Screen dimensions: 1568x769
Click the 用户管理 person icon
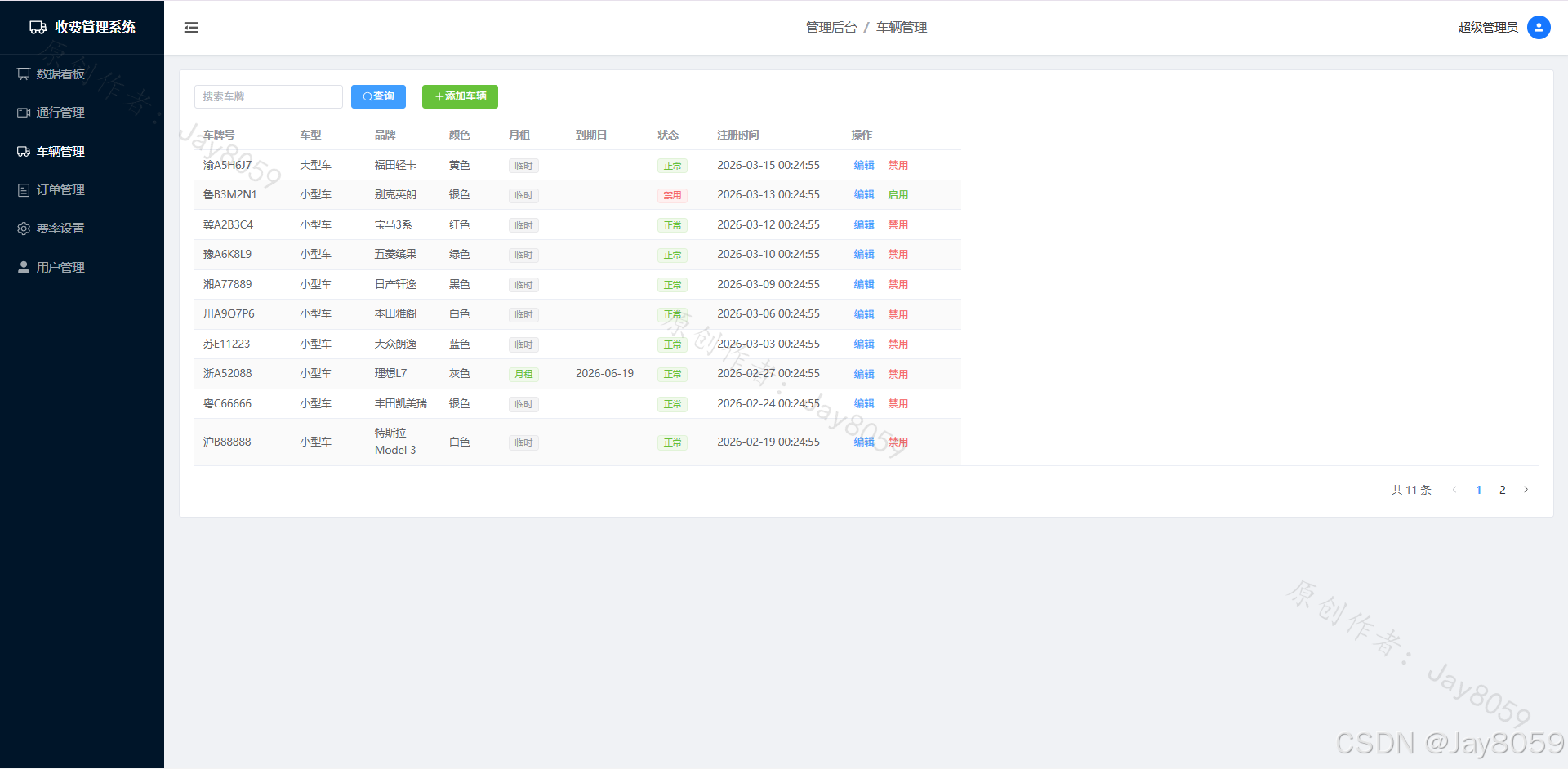24,268
